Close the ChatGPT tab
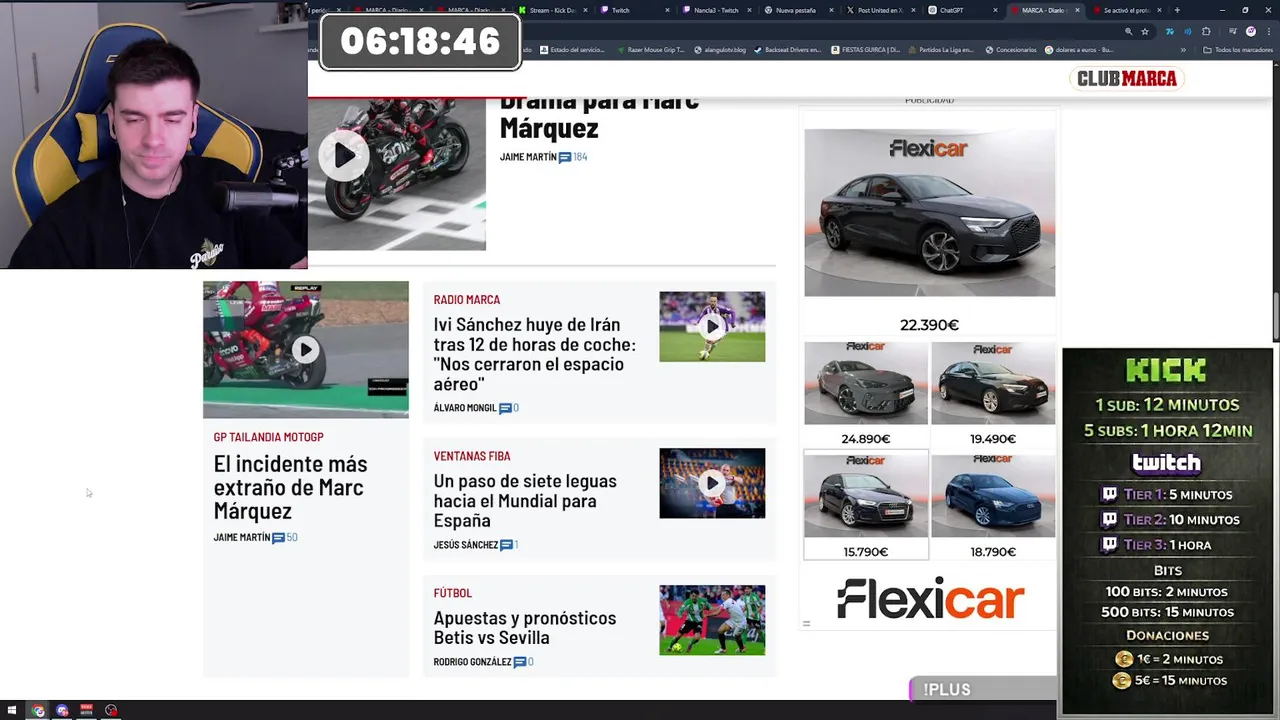Image resolution: width=1280 pixels, height=720 pixels. (995, 10)
